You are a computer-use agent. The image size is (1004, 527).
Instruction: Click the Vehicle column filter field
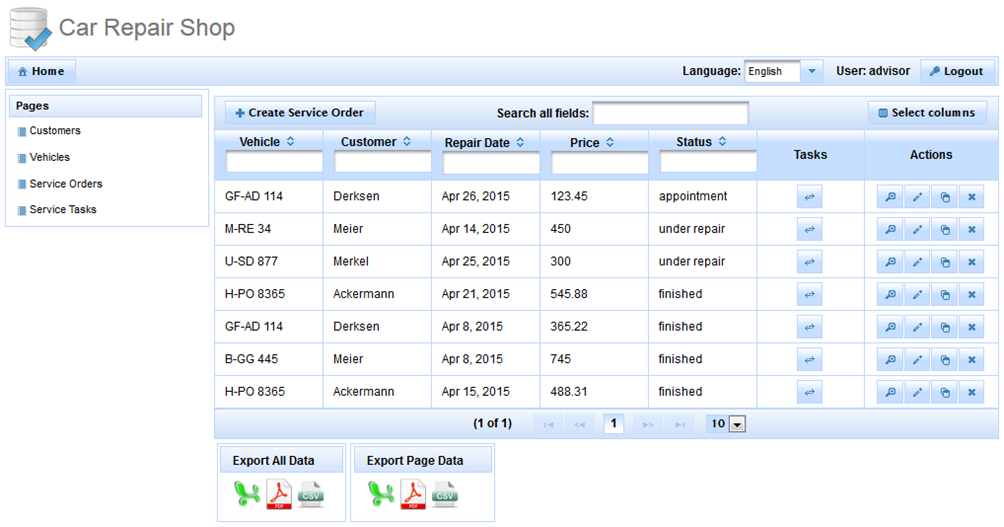pos(274,162)
